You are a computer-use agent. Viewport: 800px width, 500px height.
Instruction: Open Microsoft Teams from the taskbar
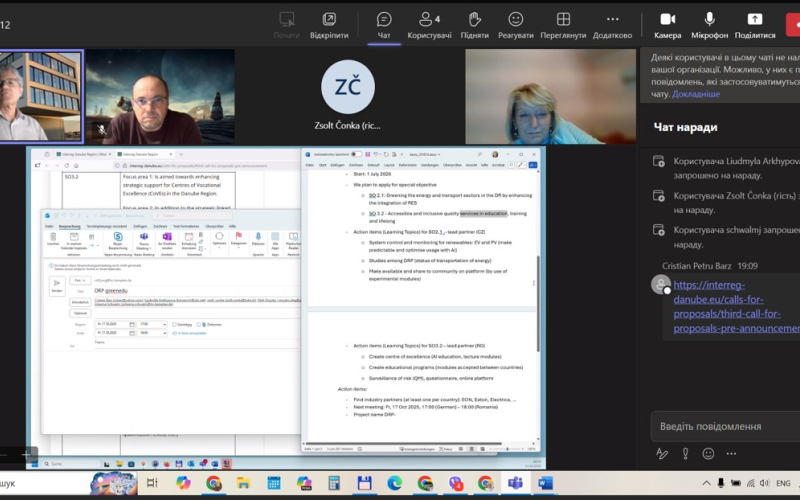[516, 483]
